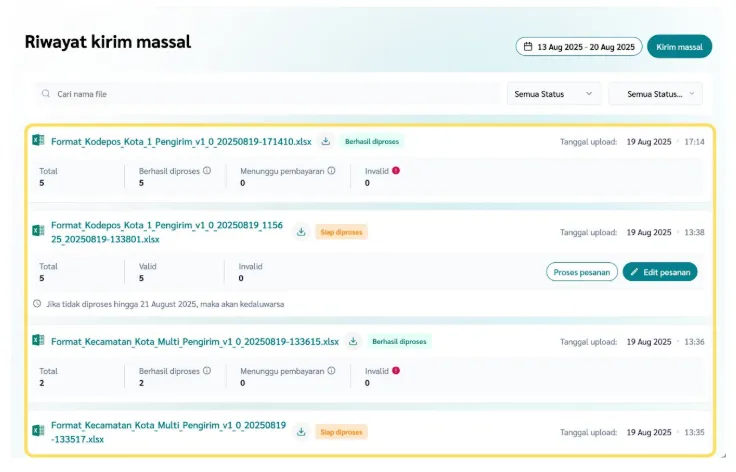Open the date range picker 13 Aug - 20 Aug 2025

point(579,47)
